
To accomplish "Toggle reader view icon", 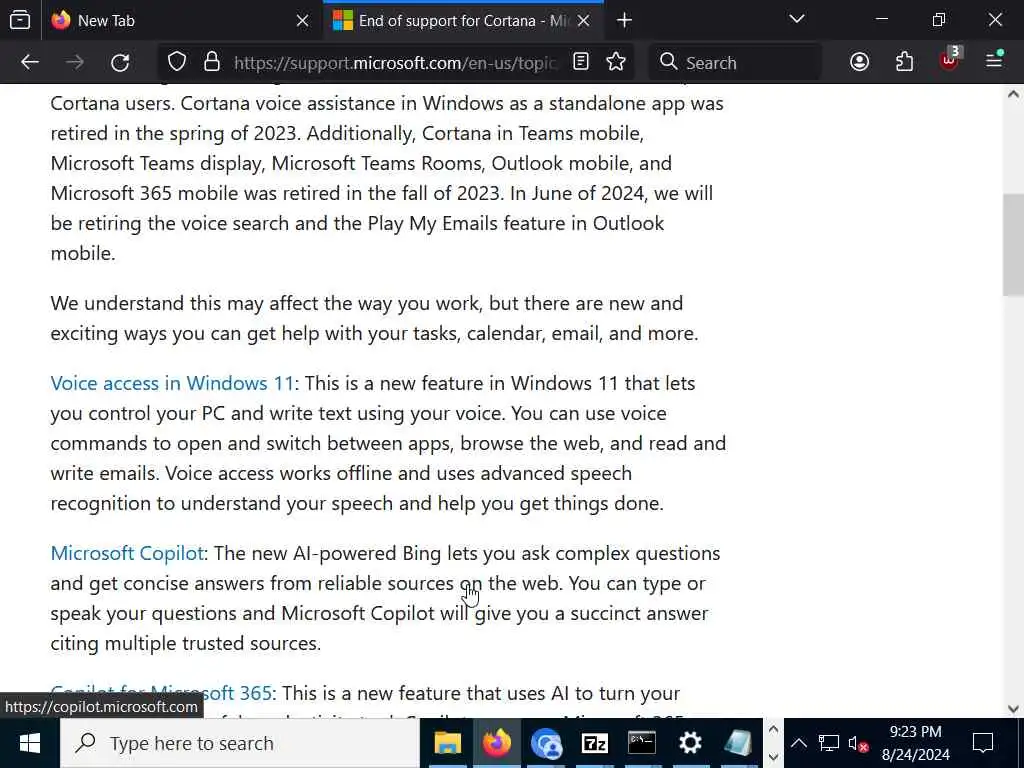I will [581, 62].
